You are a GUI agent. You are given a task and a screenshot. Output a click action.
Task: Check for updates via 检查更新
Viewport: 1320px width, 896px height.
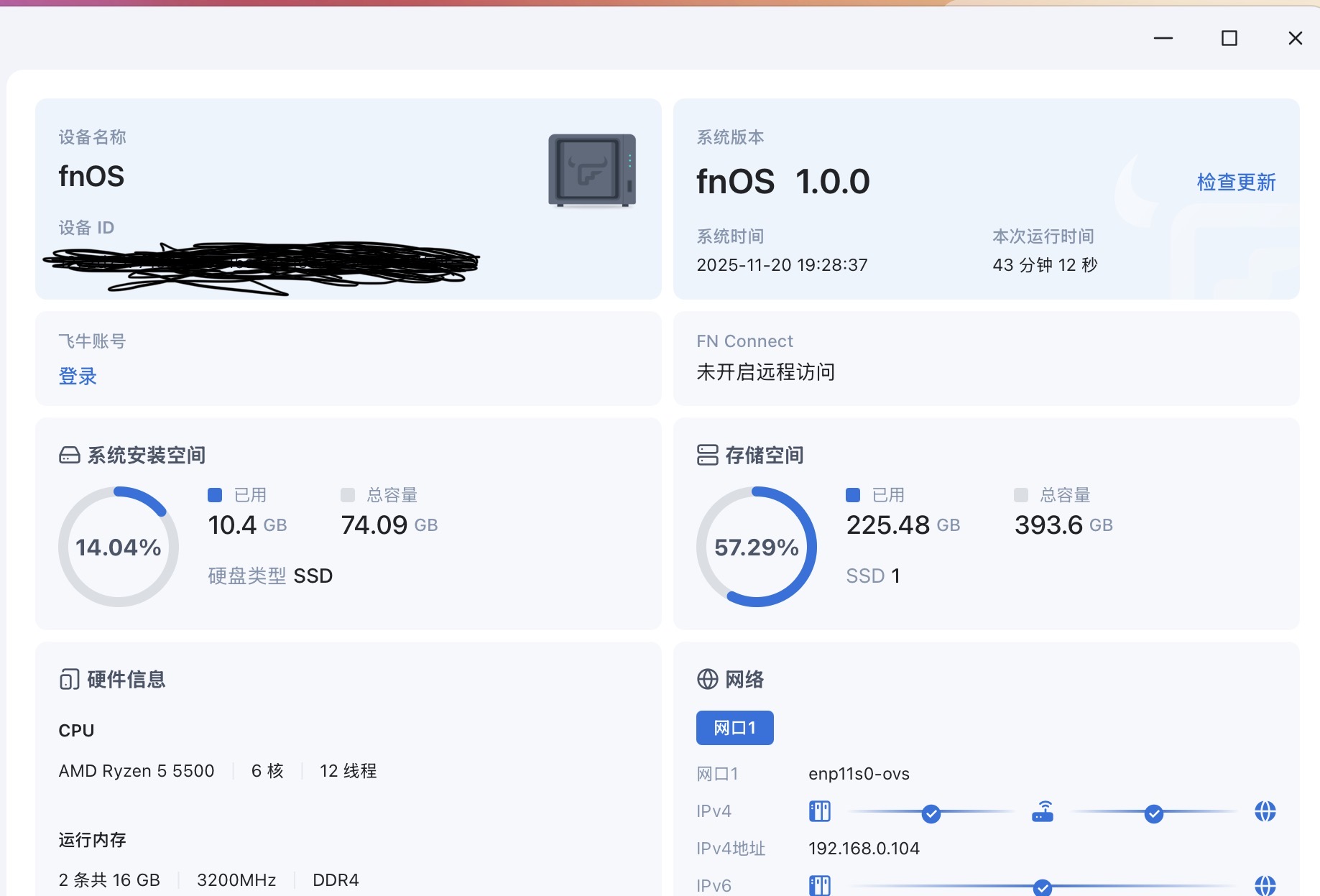pyautogui.click(x=1237, y=183)
